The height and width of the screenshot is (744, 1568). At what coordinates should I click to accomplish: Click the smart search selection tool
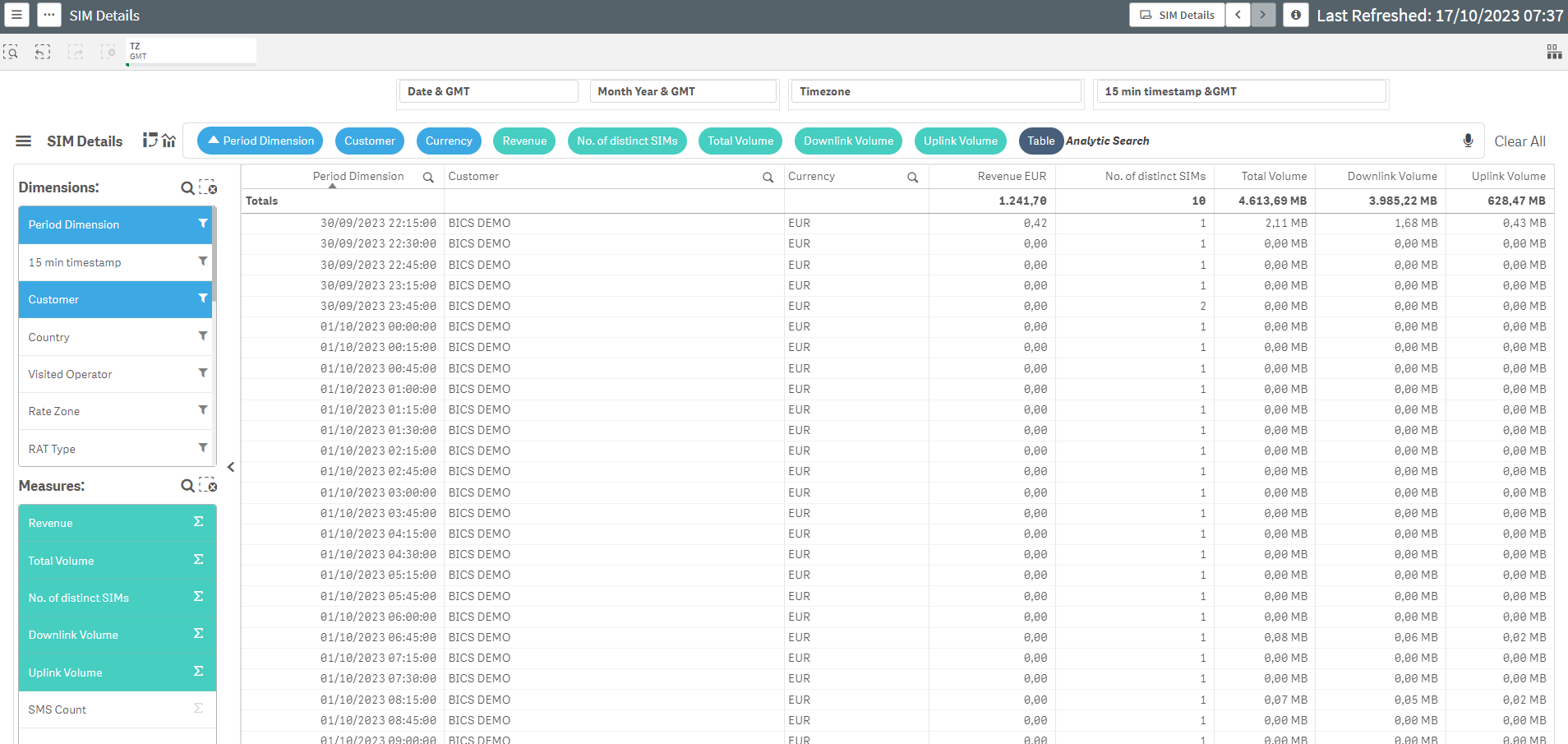point(11,52)
